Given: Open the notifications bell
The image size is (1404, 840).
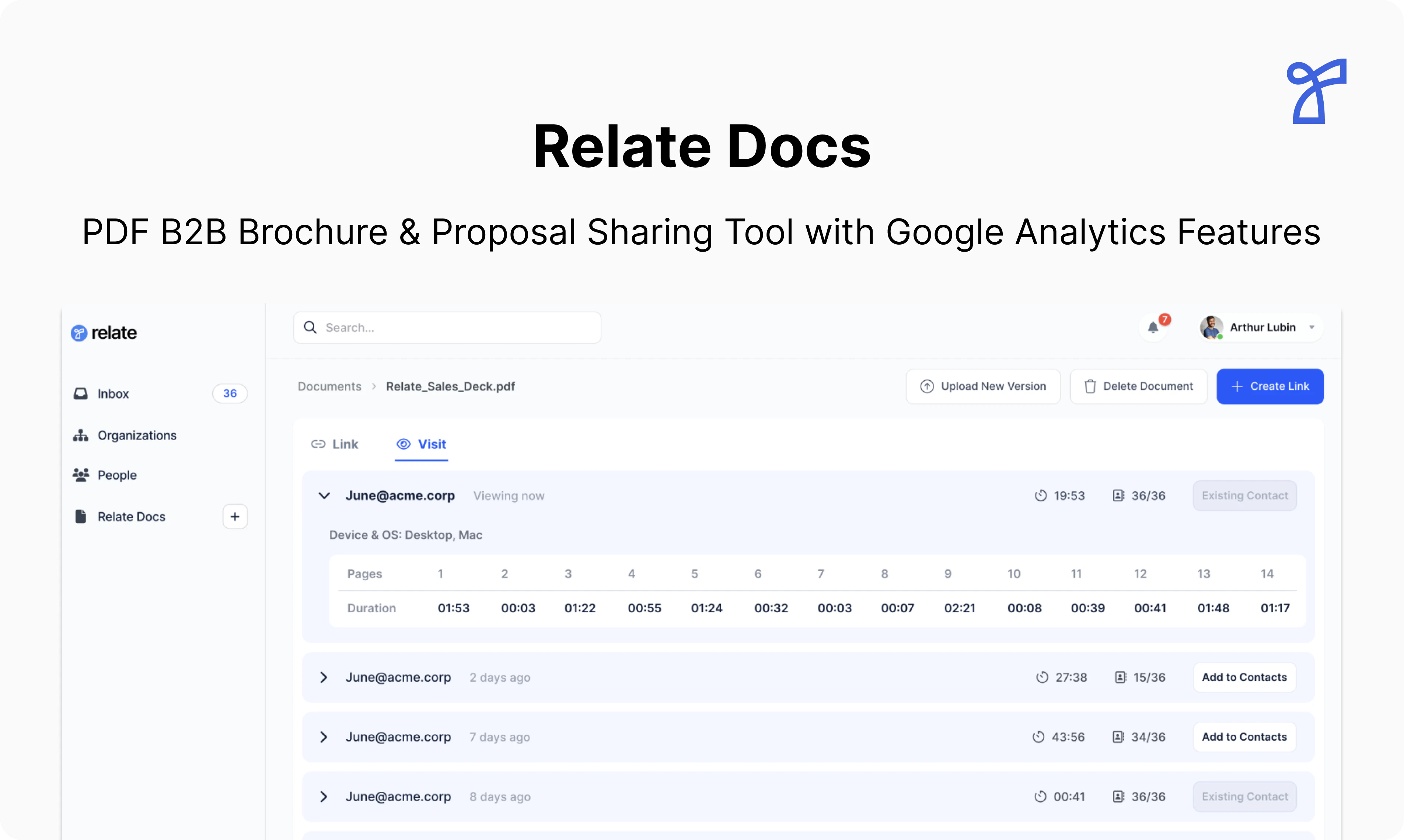Looking at the screenshot, I should click(1153, 327).
